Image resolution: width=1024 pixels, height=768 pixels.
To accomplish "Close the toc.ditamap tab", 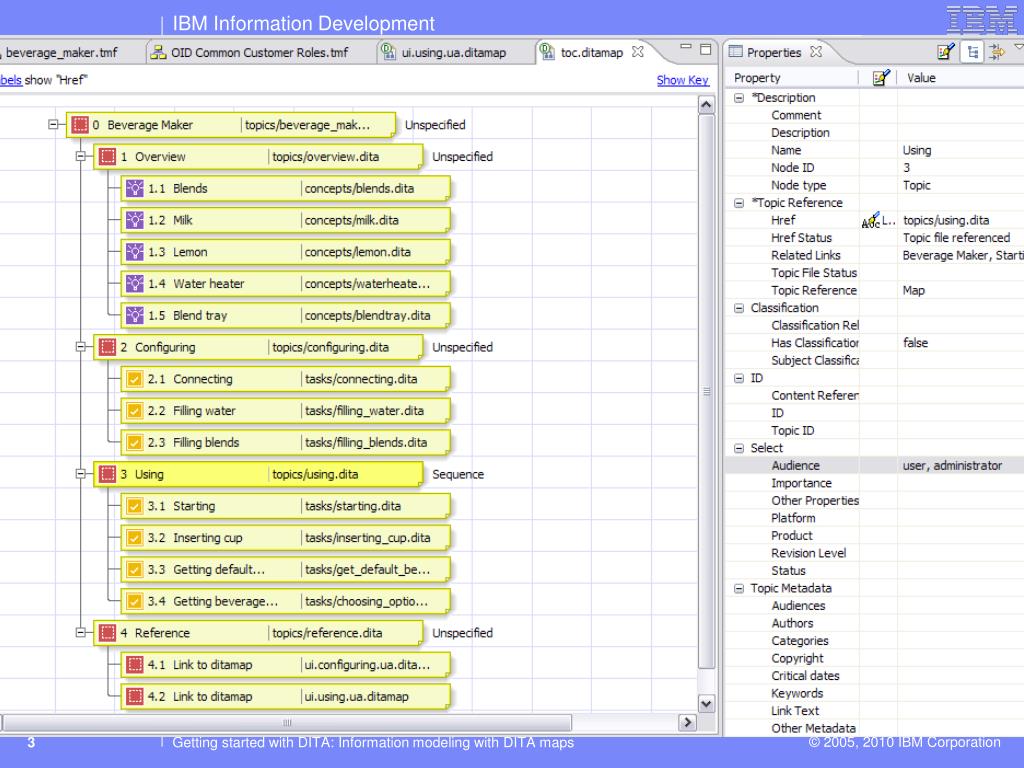I will coord(638,52).
